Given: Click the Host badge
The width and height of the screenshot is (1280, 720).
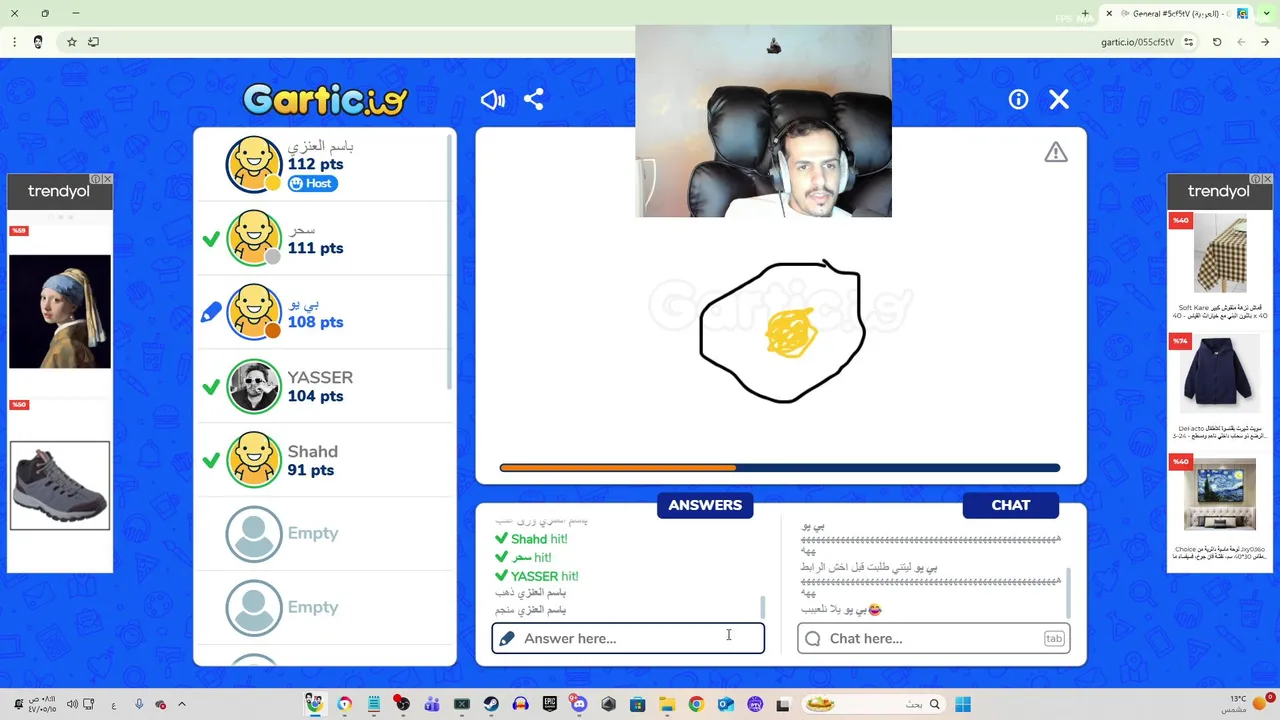Looking at the screenshot, I should [x=313, y=183].
